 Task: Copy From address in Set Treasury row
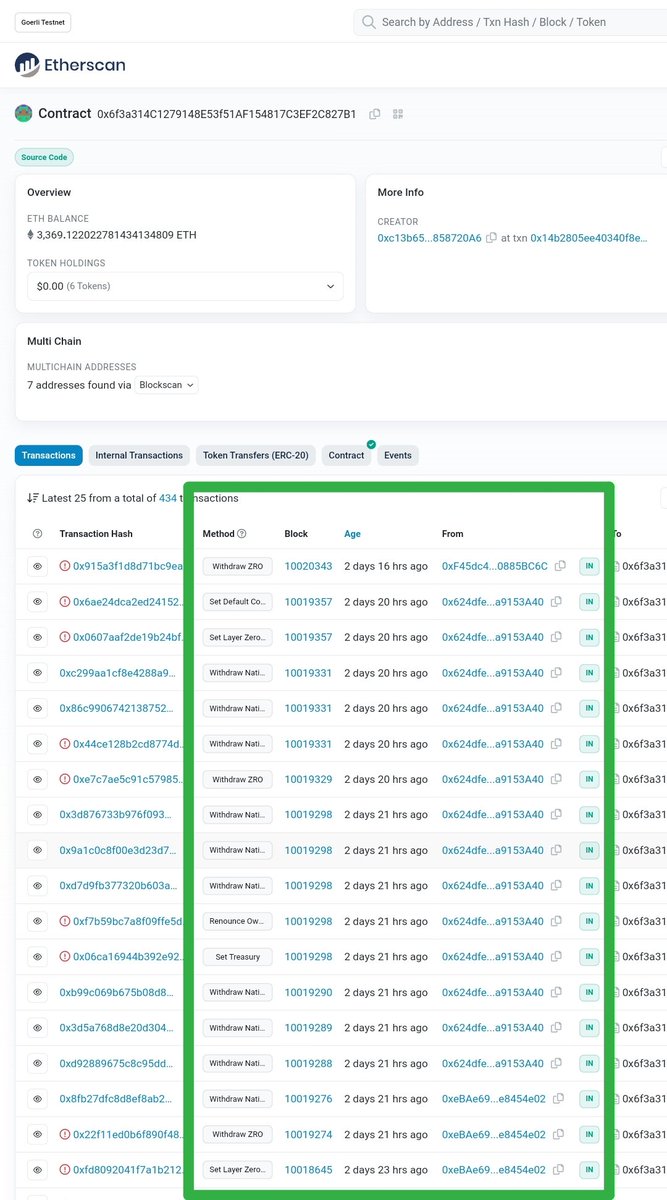point(556,957)
